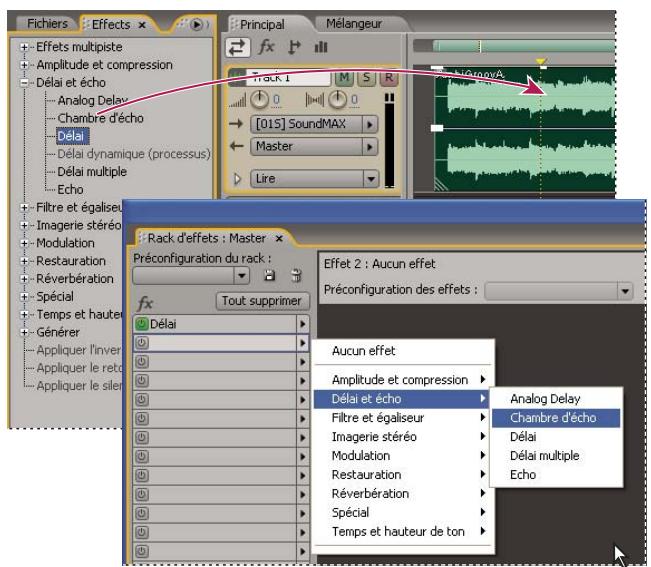This screenshot has height=567, width=651.
Task: Show inputs/outputs view in Principal toolbar
Action: (x=237, y=47)
